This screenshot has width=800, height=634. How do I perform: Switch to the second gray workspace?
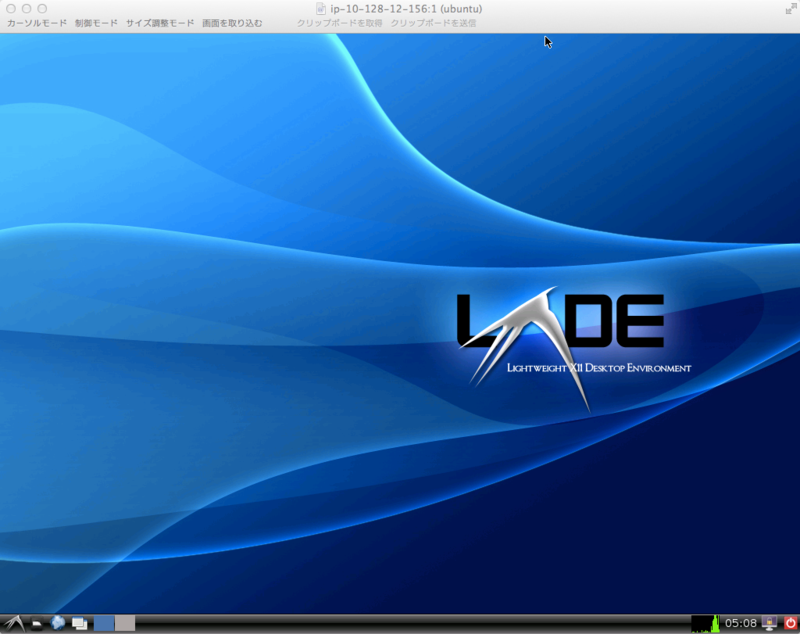click(x=125, y=623)
